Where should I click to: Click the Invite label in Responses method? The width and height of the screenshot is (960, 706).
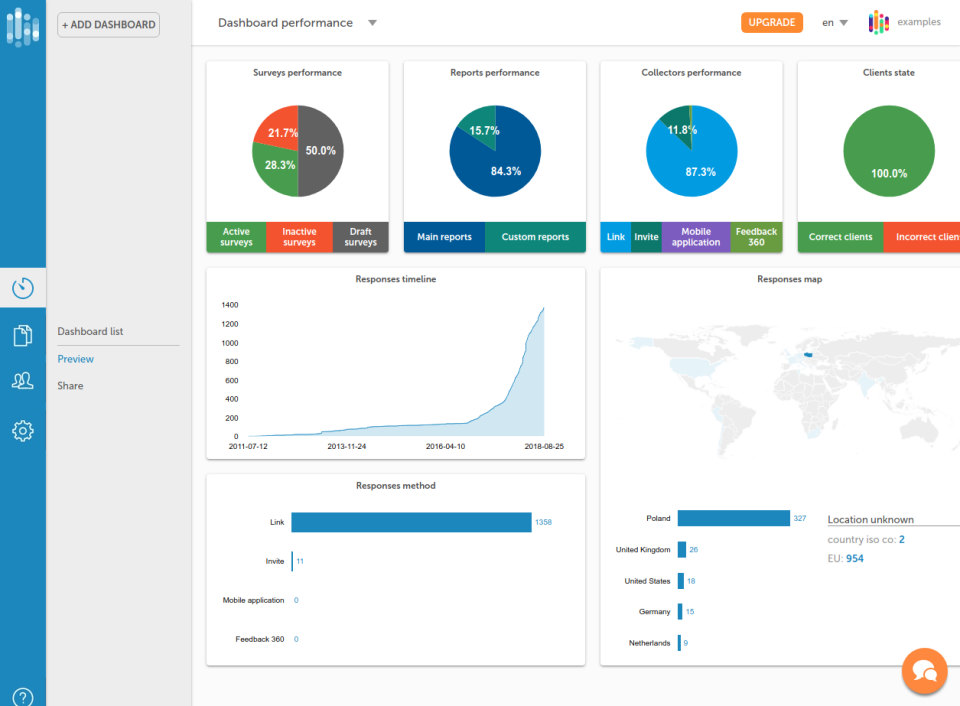(x=275, y=561)
